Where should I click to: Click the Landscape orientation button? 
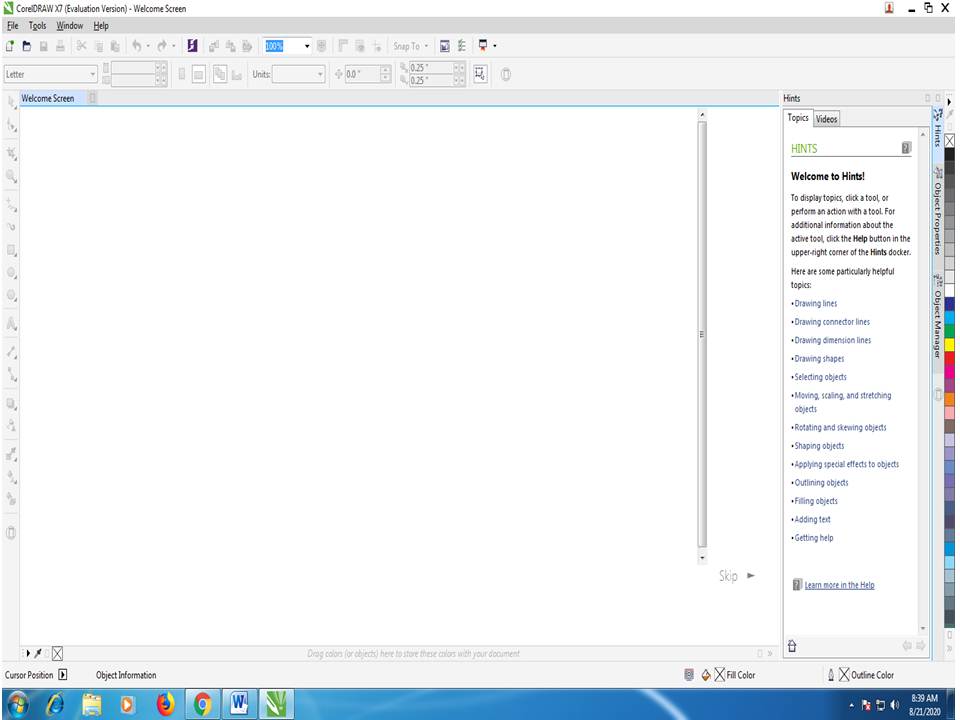coord(198,74)
